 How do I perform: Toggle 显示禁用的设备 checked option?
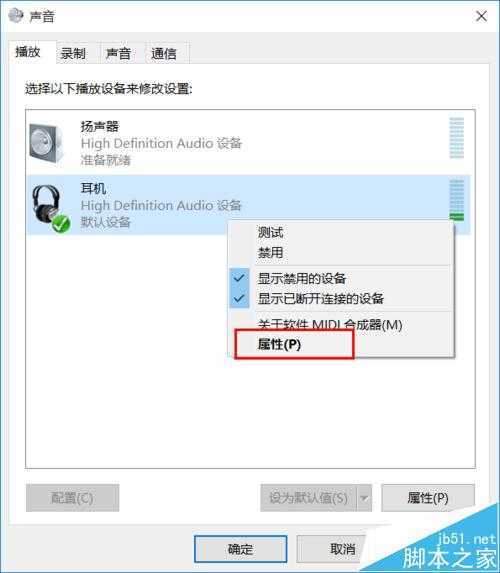302,278
